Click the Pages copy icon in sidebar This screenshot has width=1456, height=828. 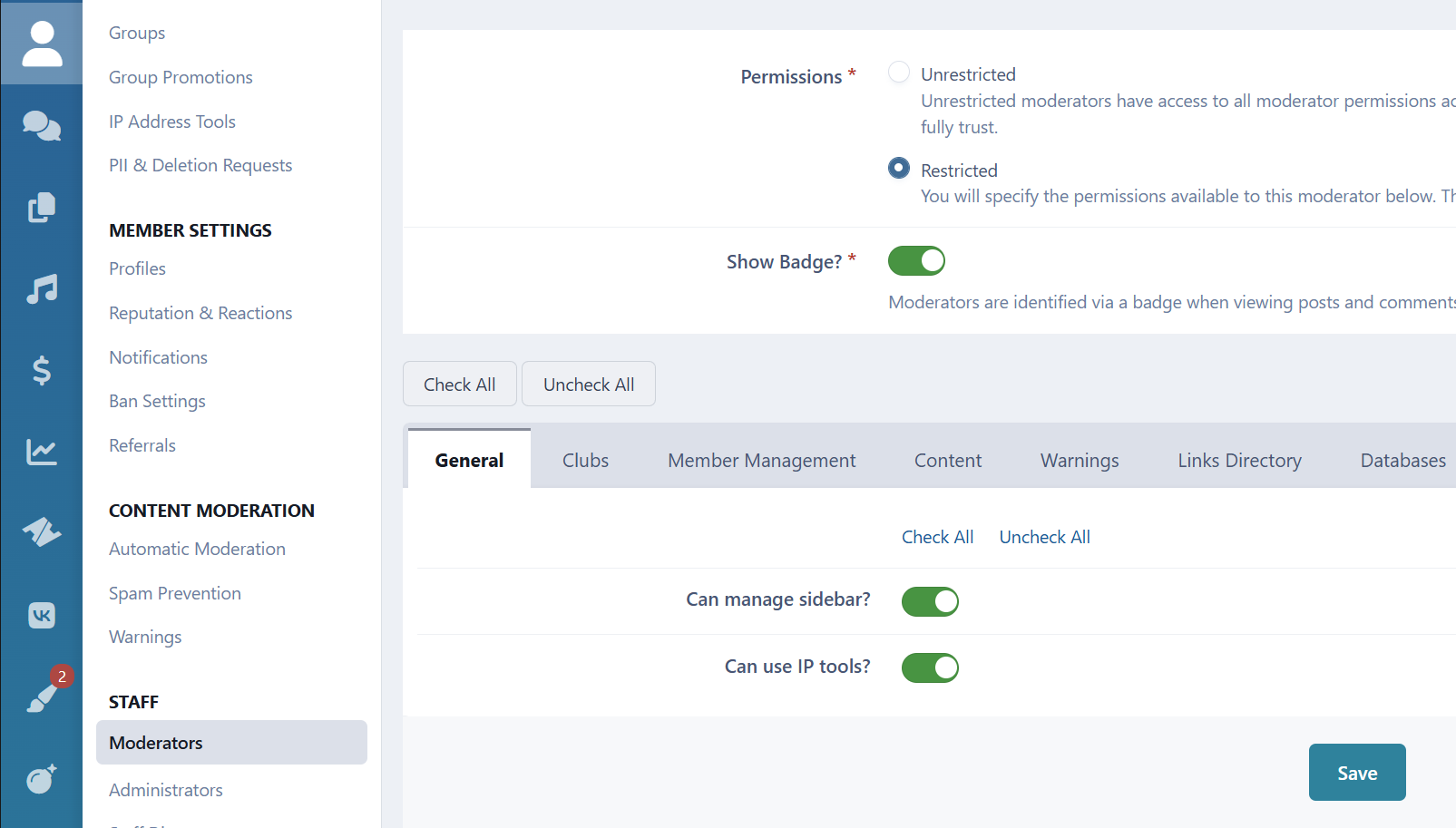42,208
